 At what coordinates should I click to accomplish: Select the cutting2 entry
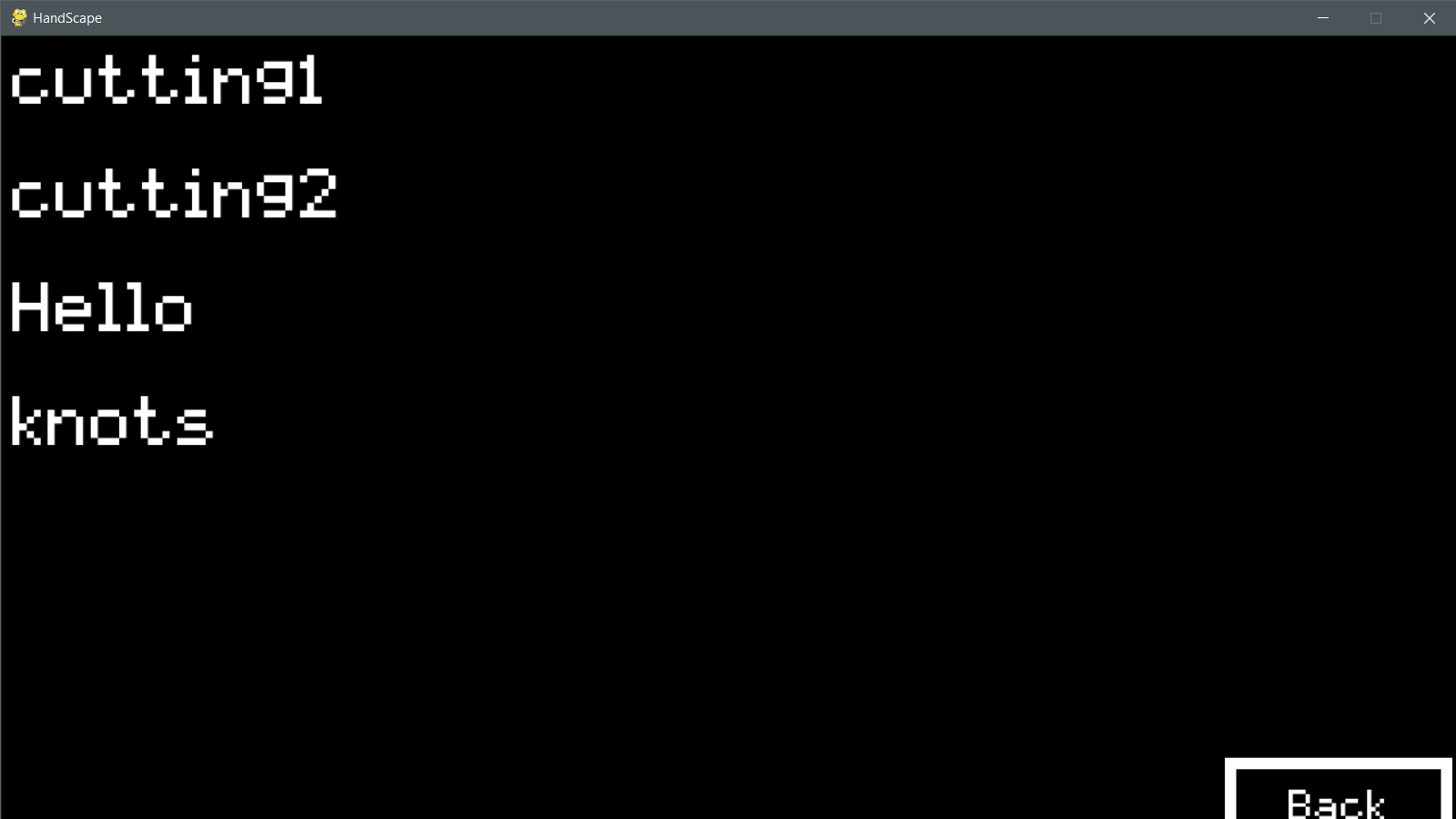pyautogui.click(x=174, y=193)
